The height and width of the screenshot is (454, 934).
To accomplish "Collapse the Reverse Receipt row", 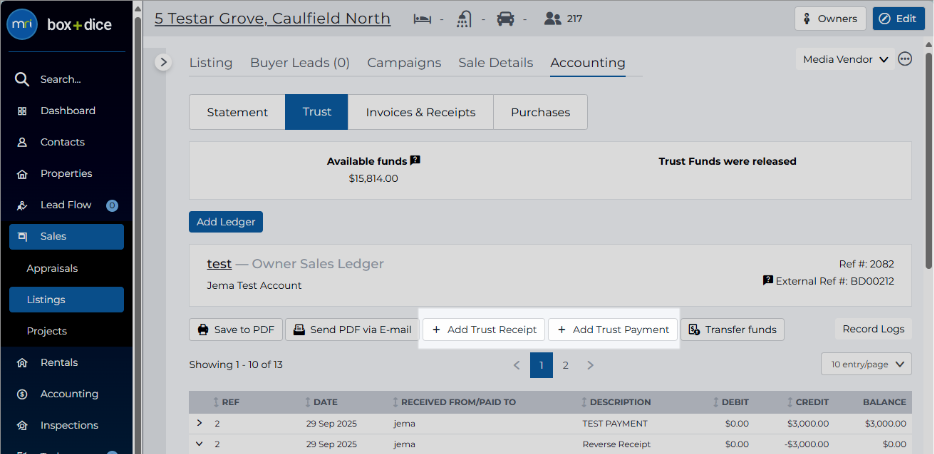I will point(200,443).
